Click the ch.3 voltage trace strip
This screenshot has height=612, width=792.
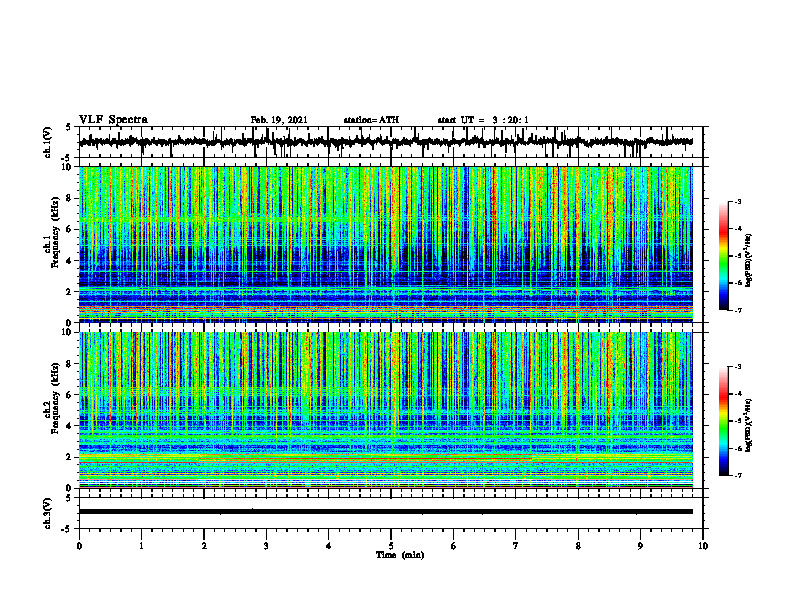385,512
